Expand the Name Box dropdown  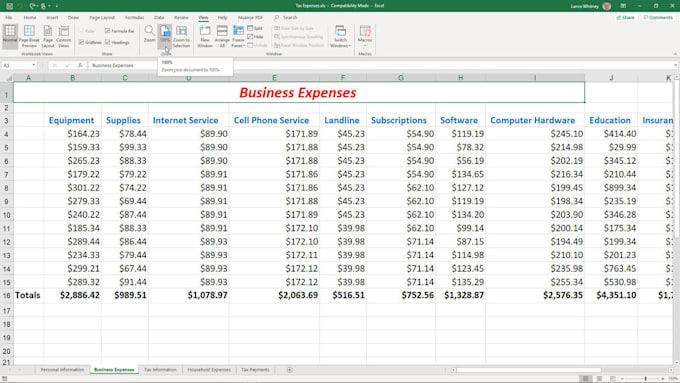coord(33,65)
